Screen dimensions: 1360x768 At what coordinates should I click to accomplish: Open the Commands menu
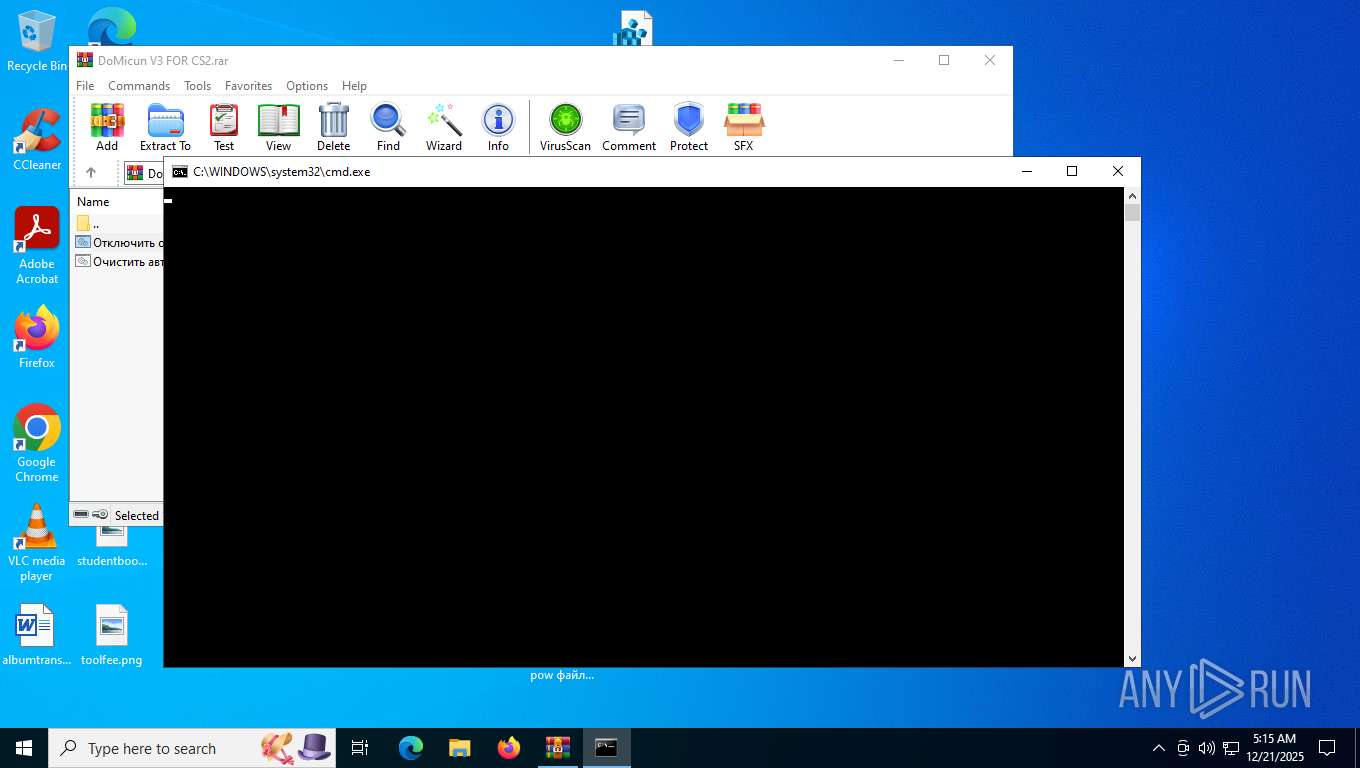click(139, 86)
